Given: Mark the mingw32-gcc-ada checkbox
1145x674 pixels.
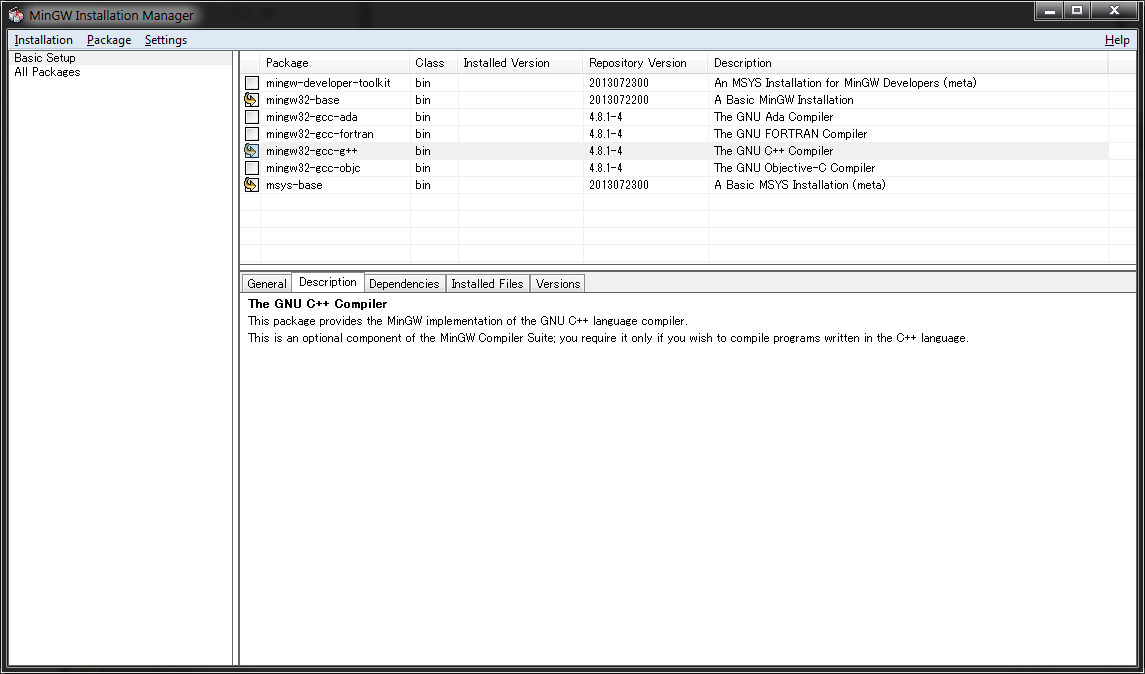Looking at the screenshot, I should pyautogui.click(x=251, y=117).
